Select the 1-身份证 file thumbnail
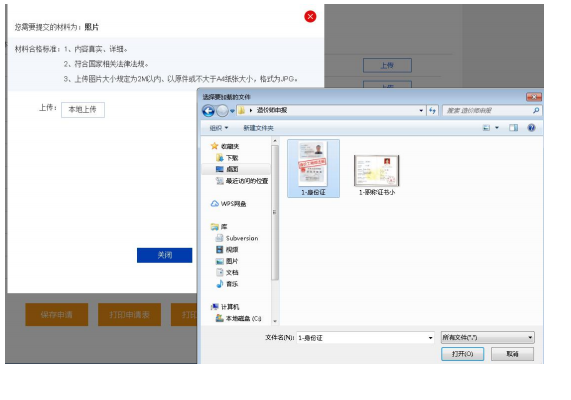571x400 pixels. coord(313,168)
